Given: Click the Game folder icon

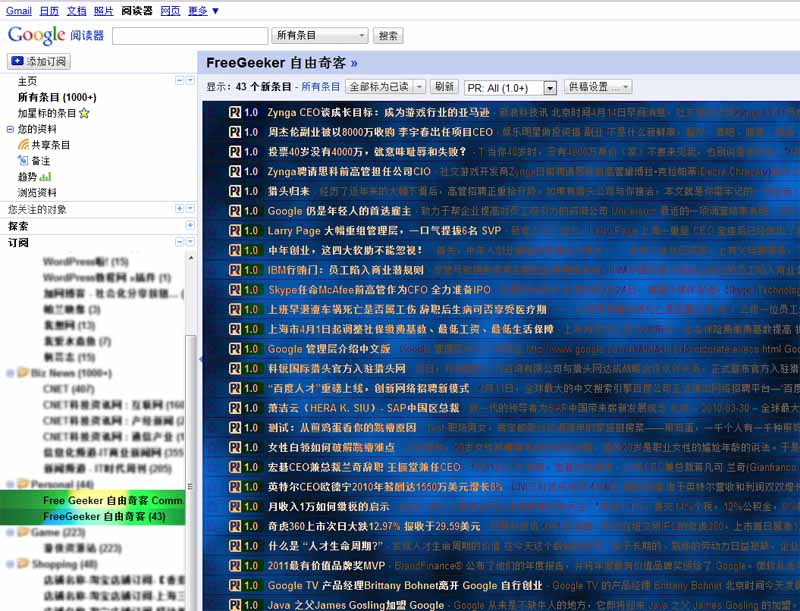Looking at the screenshot, I should tap(22, 532).
